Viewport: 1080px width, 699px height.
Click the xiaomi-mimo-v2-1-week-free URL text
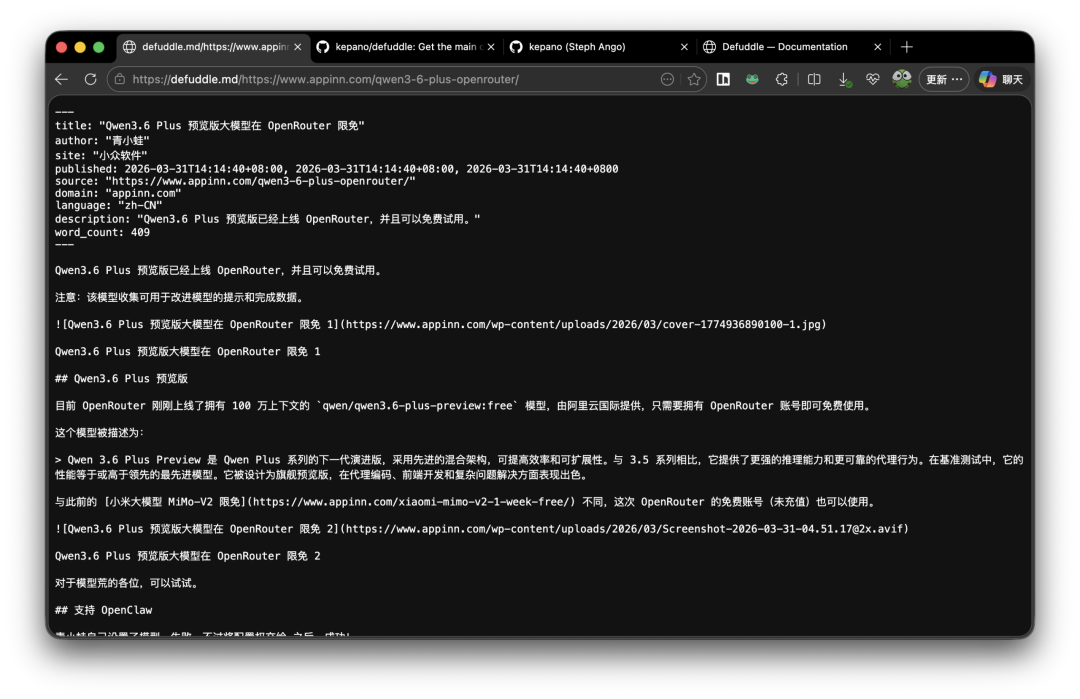409,502
